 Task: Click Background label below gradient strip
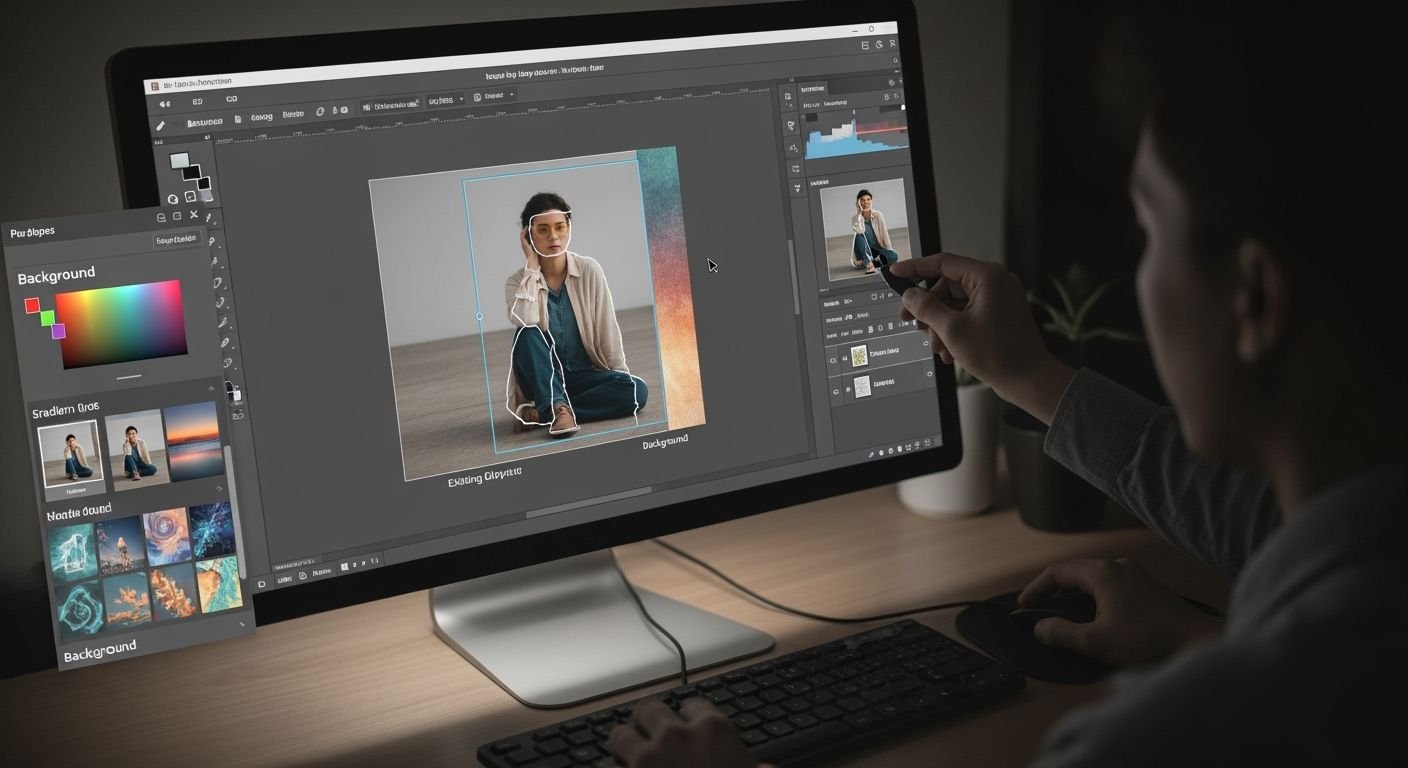(x=665, y=442)
